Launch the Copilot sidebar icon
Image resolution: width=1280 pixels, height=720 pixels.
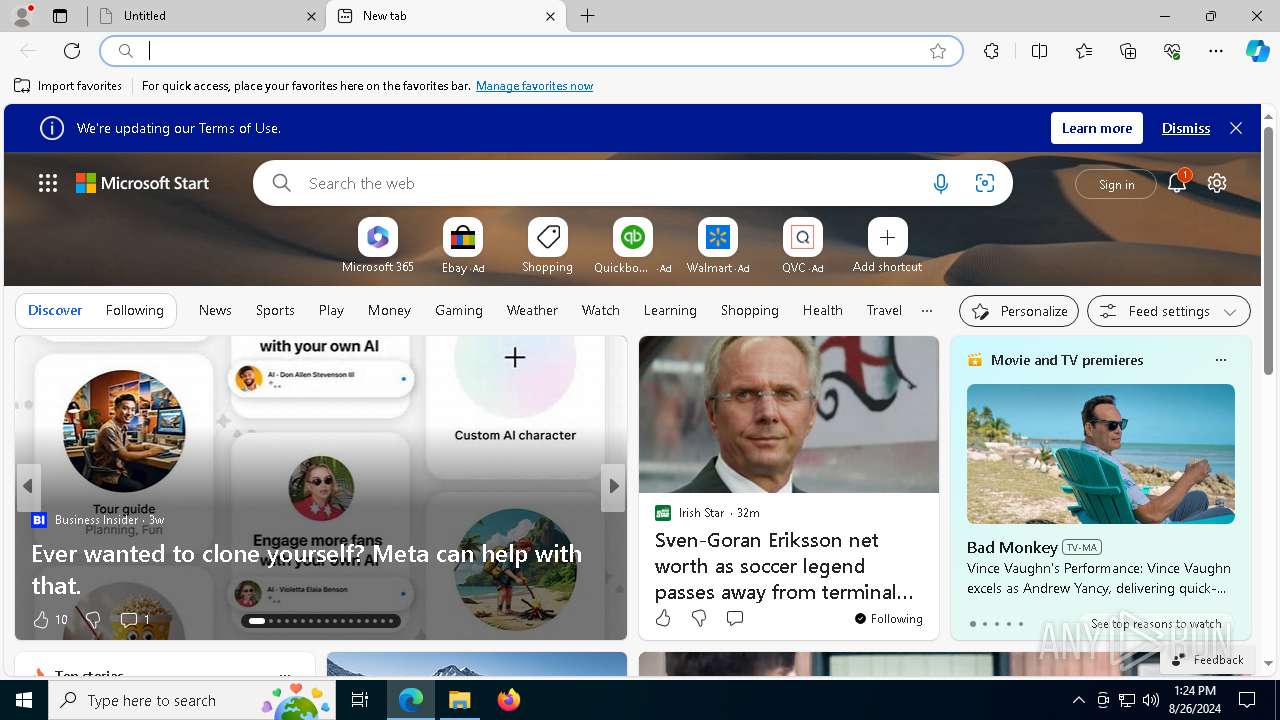1257,51
